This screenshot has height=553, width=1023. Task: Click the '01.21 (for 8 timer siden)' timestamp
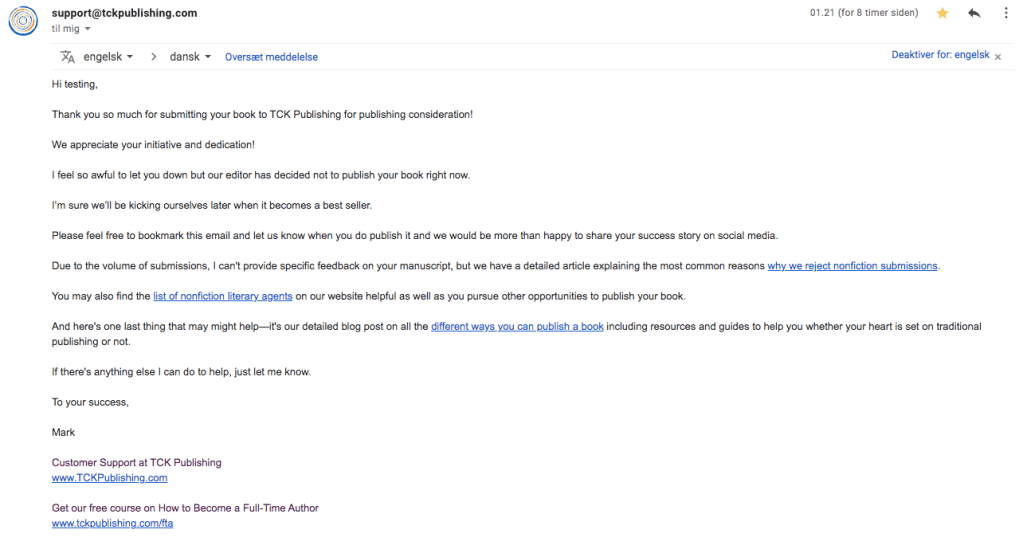[863, 14]
